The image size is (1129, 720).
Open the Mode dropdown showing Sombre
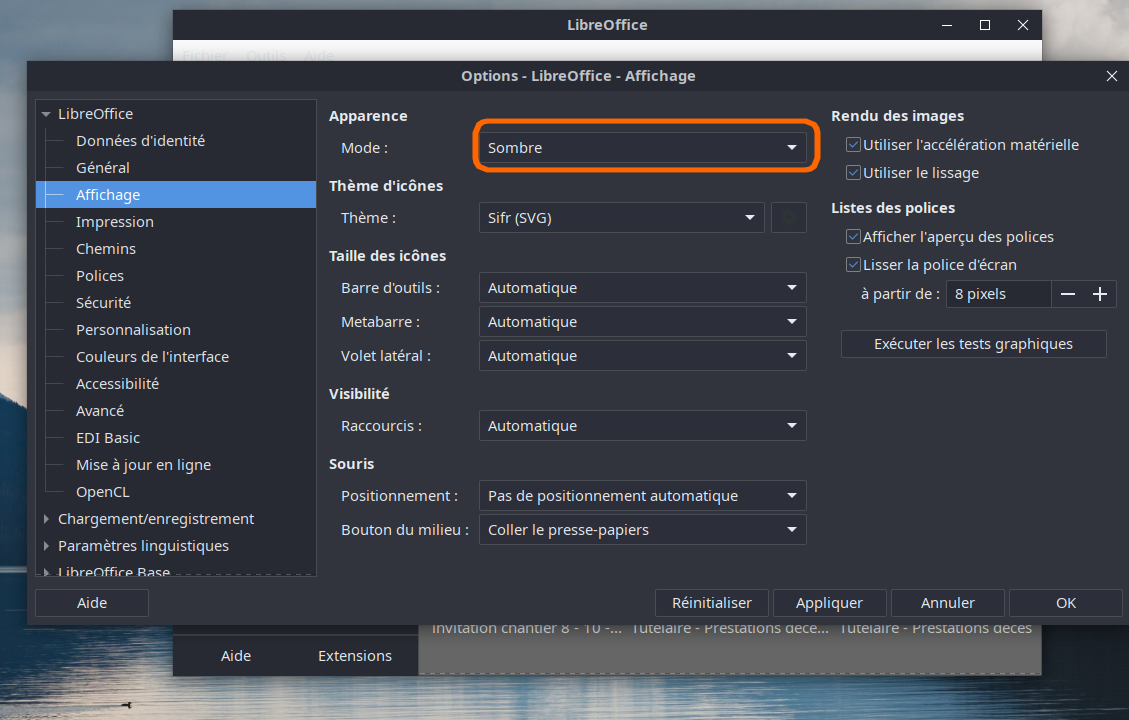click(x=642, y=148)
